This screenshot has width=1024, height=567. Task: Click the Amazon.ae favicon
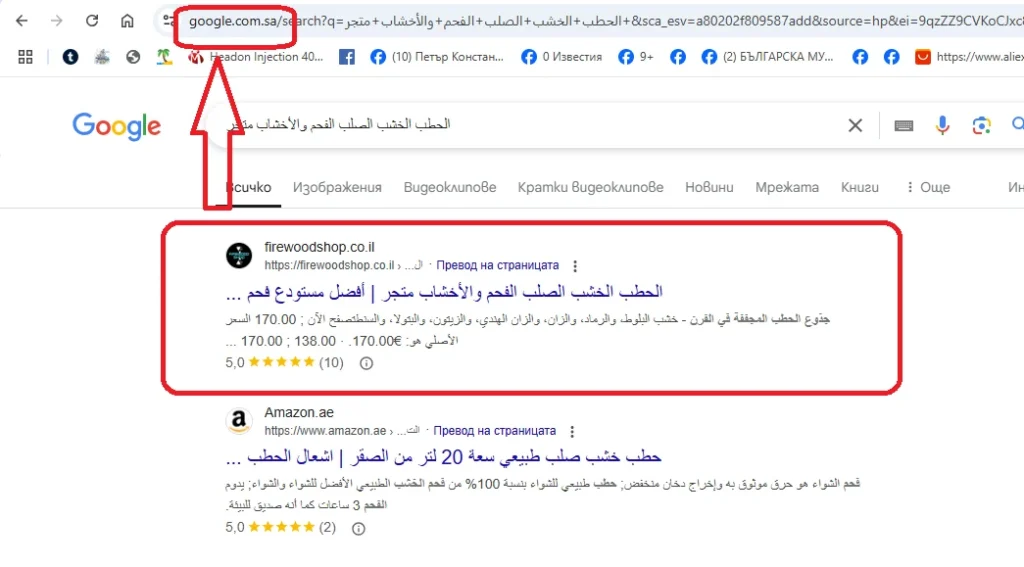coord(239,421)
